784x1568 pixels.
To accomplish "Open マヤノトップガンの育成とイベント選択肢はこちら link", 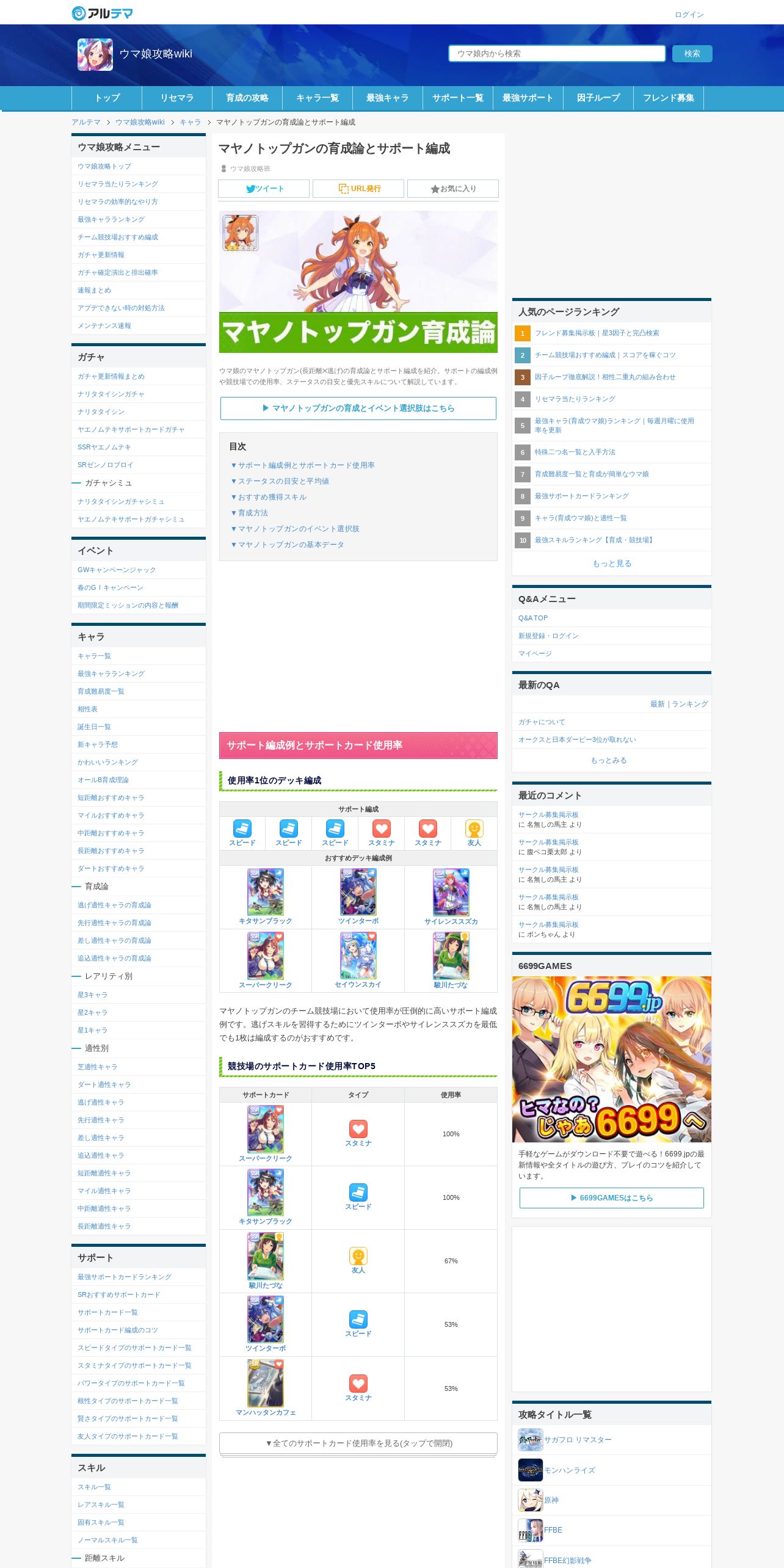I will (358, 408).
